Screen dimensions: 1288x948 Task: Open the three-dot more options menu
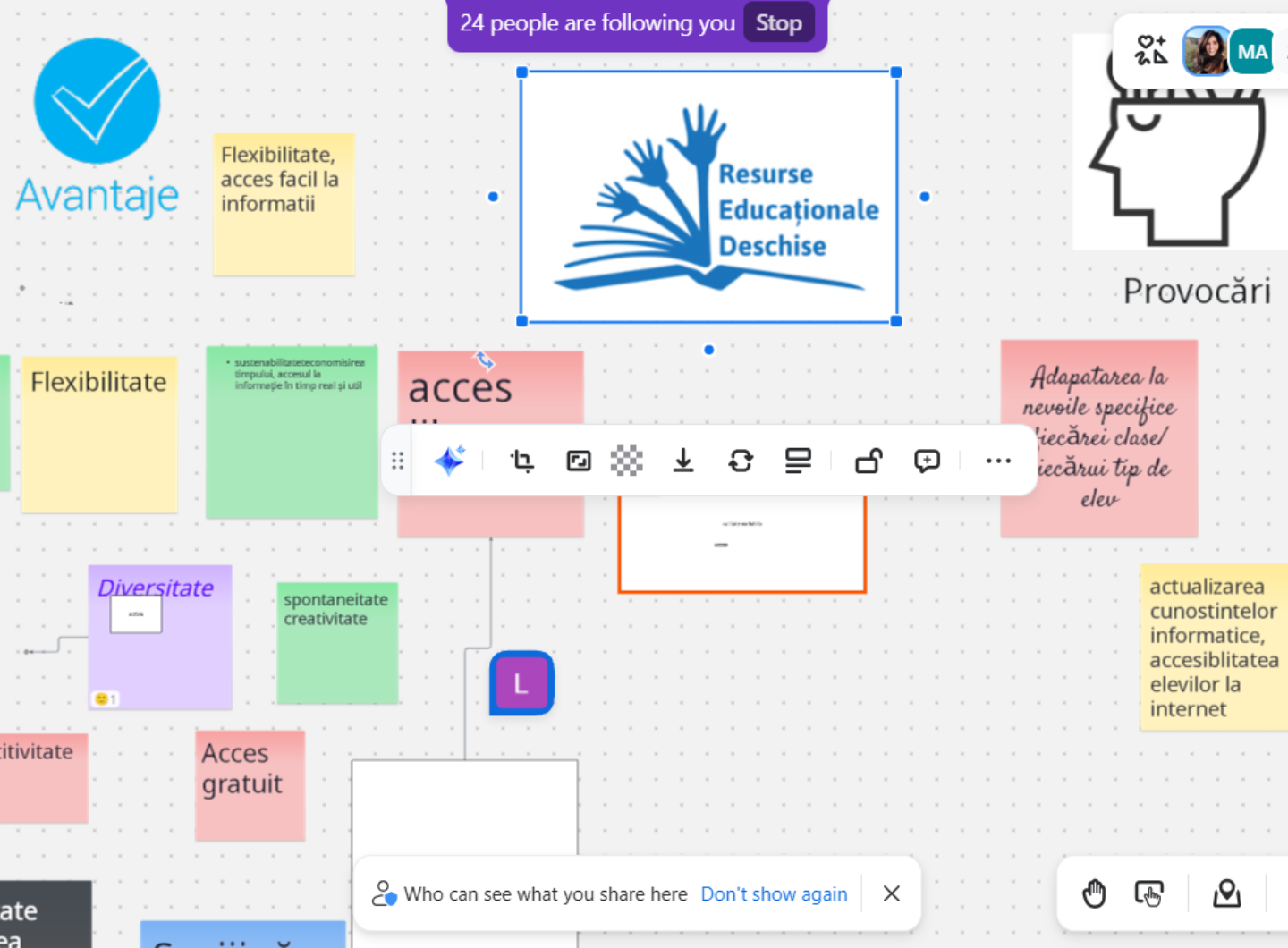tap(998, 461)
